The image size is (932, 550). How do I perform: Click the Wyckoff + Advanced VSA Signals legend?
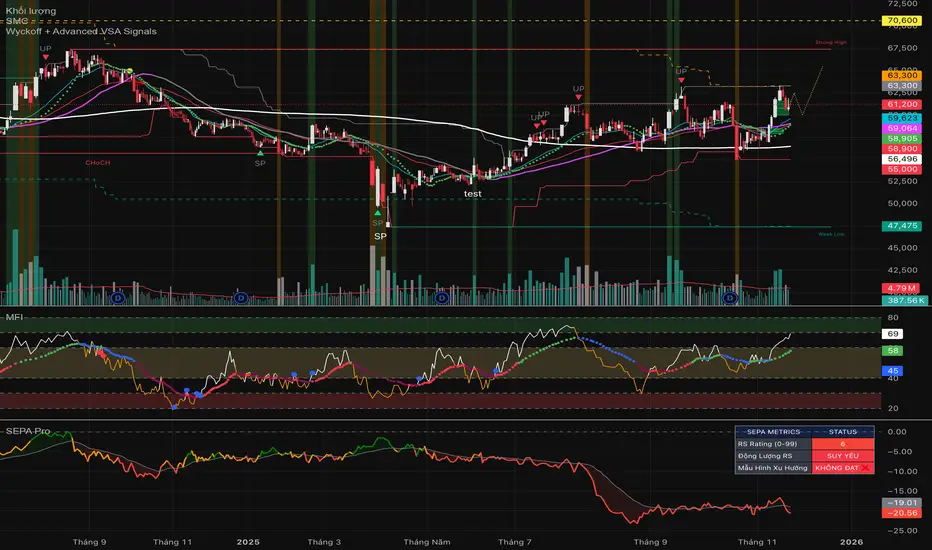(x=81, y=31)
